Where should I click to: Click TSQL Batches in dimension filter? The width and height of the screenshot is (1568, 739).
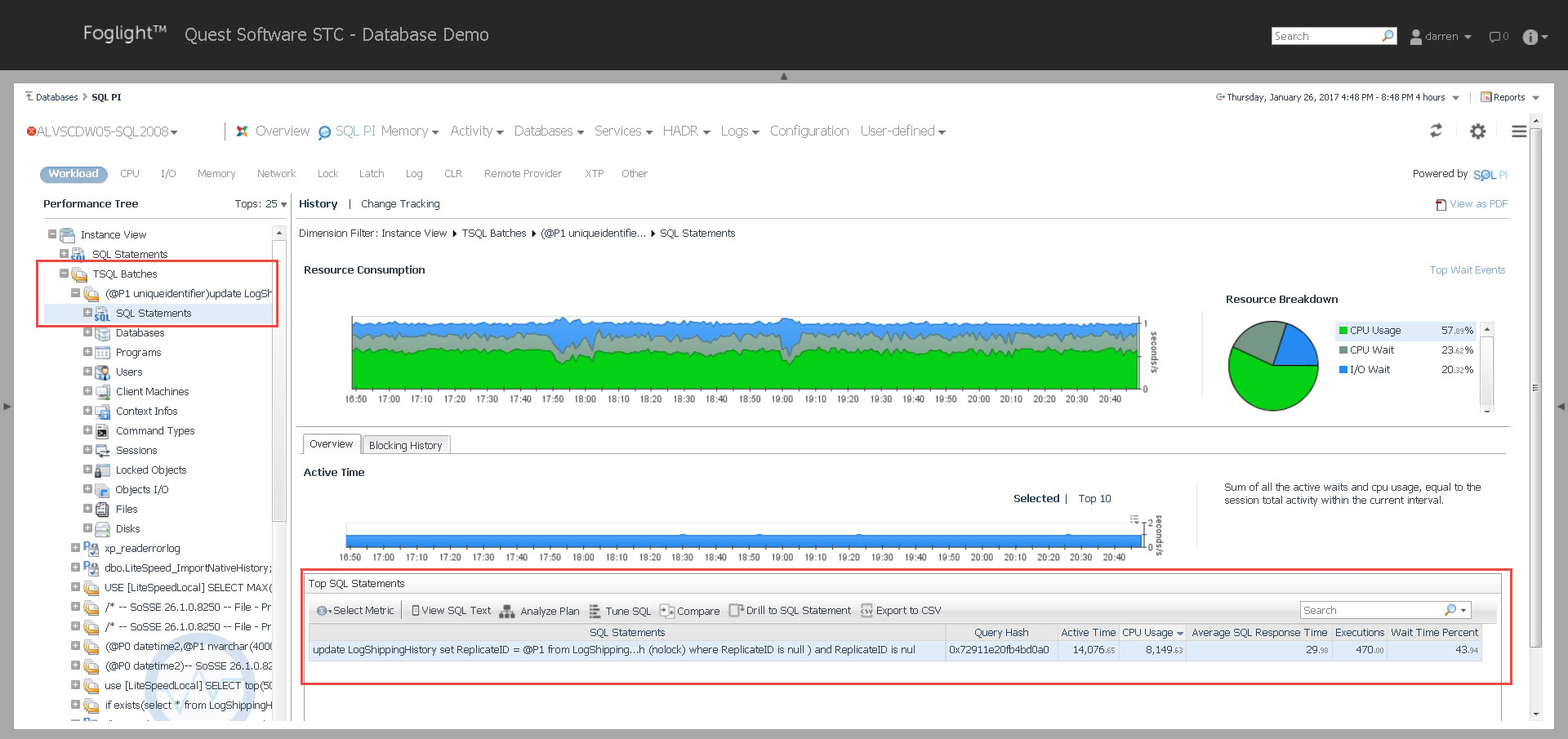(494, 234)
